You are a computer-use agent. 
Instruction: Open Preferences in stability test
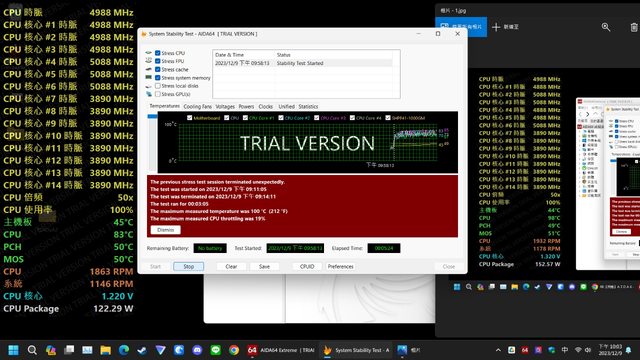pyautogui.click(x=340, y=267)
